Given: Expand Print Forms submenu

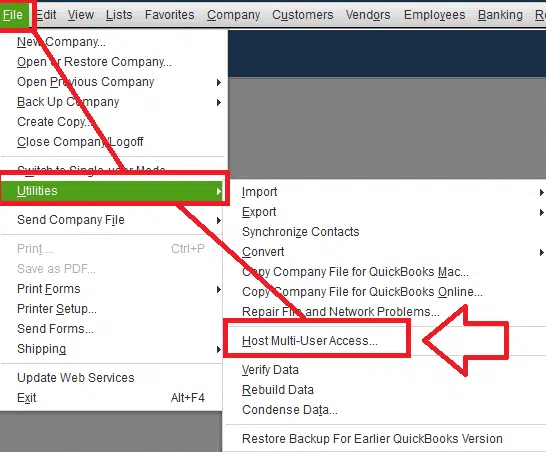Looking at the screenshot, I should pos(111,289).
